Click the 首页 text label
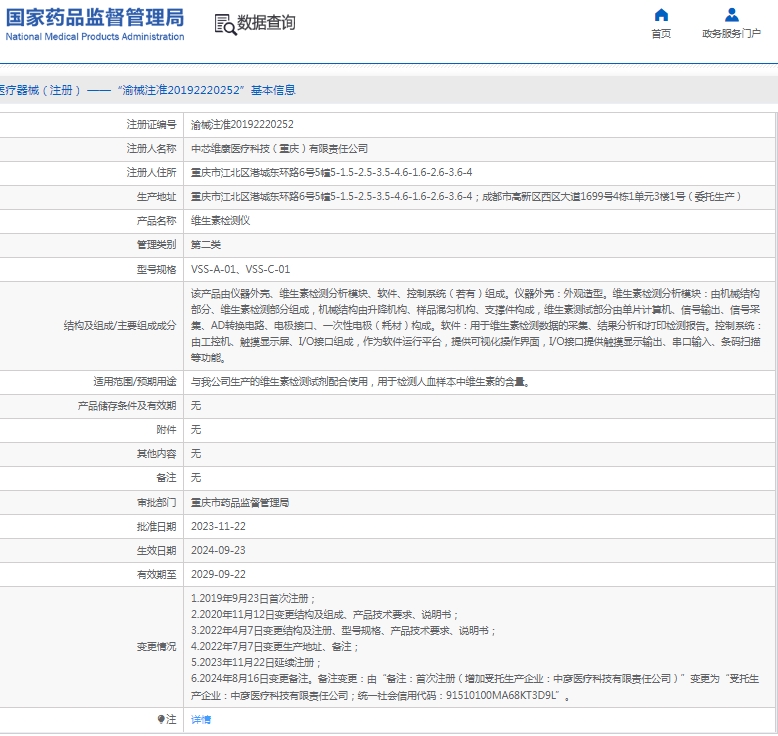Screen dimensions: 778x736 pos(661,33)
